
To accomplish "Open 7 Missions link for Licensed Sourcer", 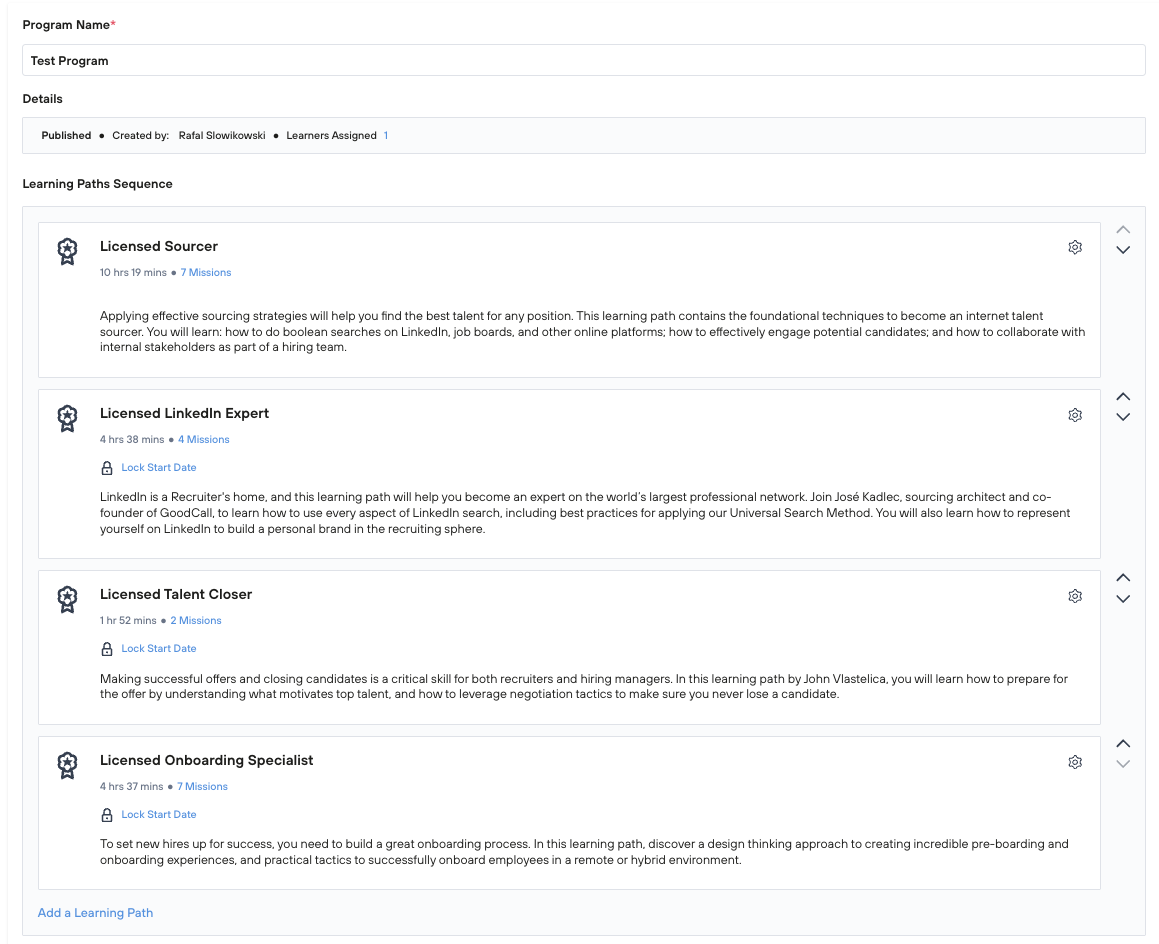I will point(206,273).
